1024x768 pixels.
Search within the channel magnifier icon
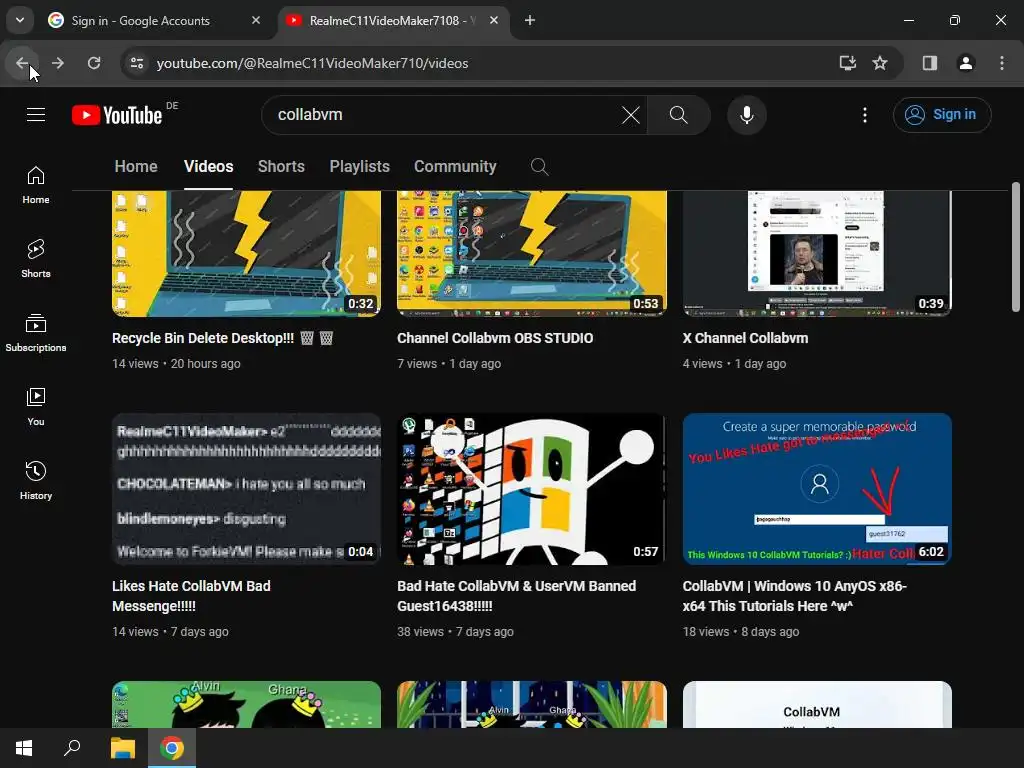point(539,167)
